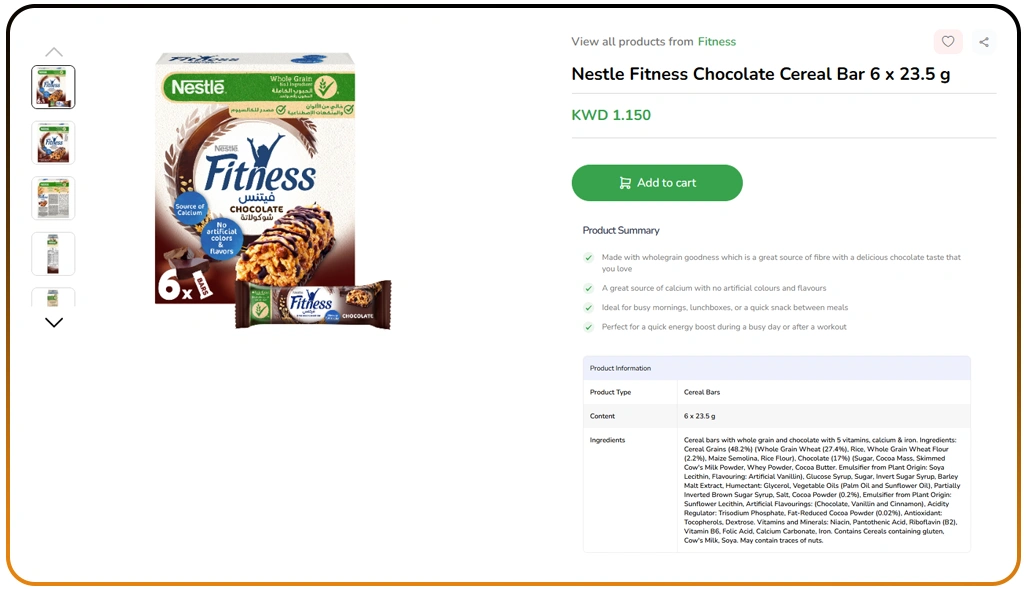Click the Product Information header row
Screen dimensions: 1026x589
click(777, 368)
